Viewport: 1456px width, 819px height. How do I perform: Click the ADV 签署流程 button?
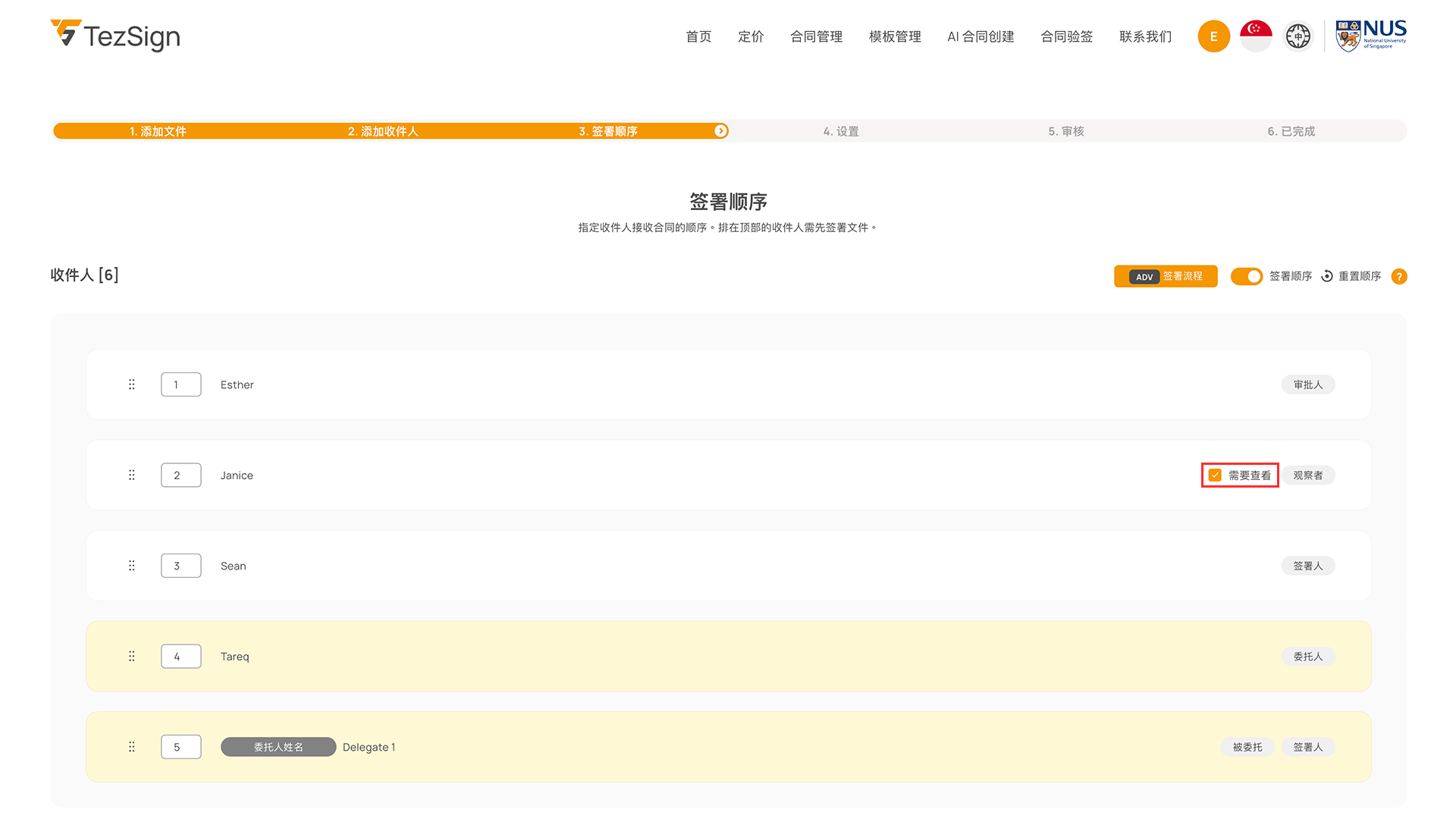1166,276
